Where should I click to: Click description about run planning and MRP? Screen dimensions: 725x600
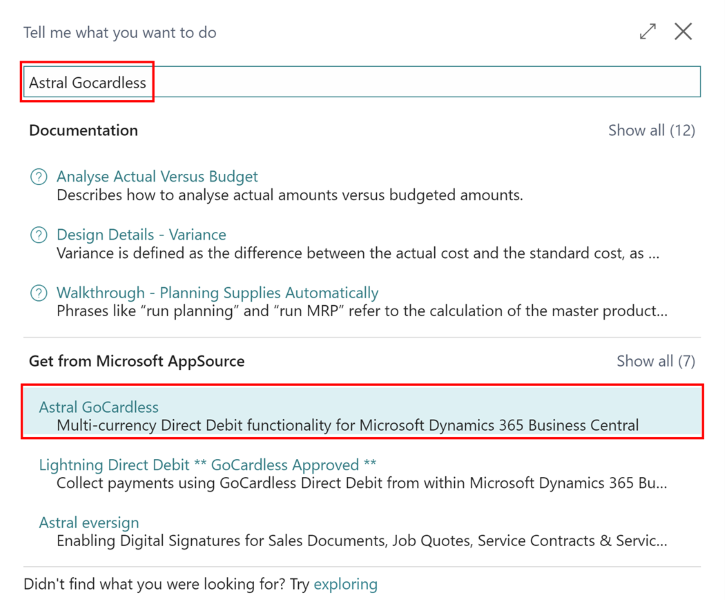click(361, 311)
